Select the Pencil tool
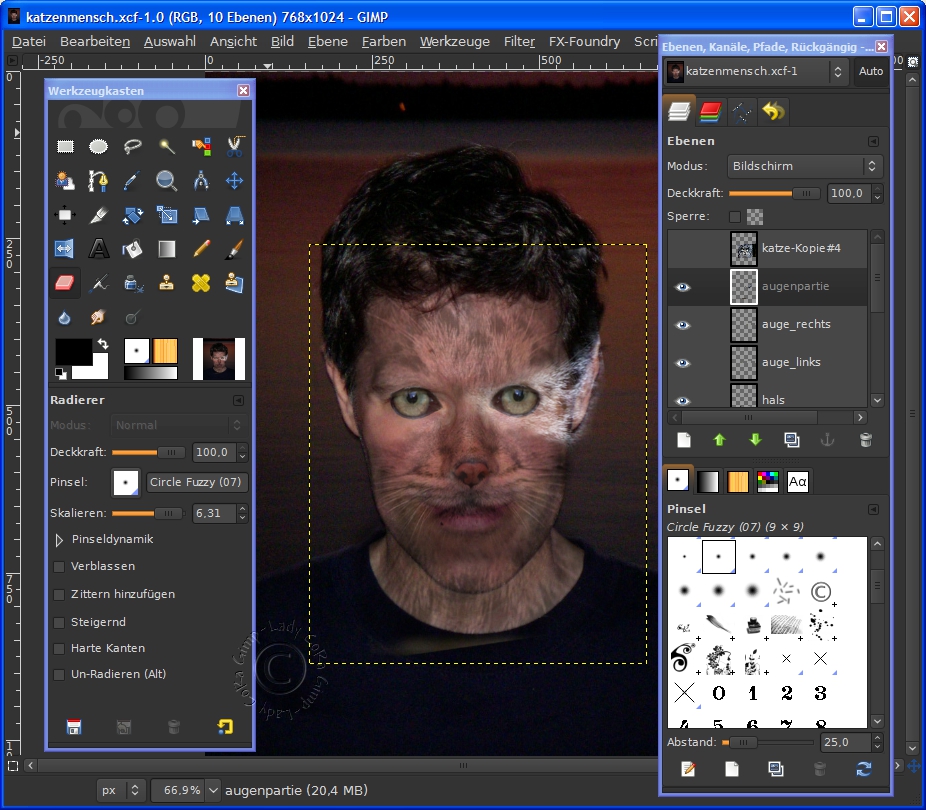The width and height of the screenshot is (926, 810). 201,249
